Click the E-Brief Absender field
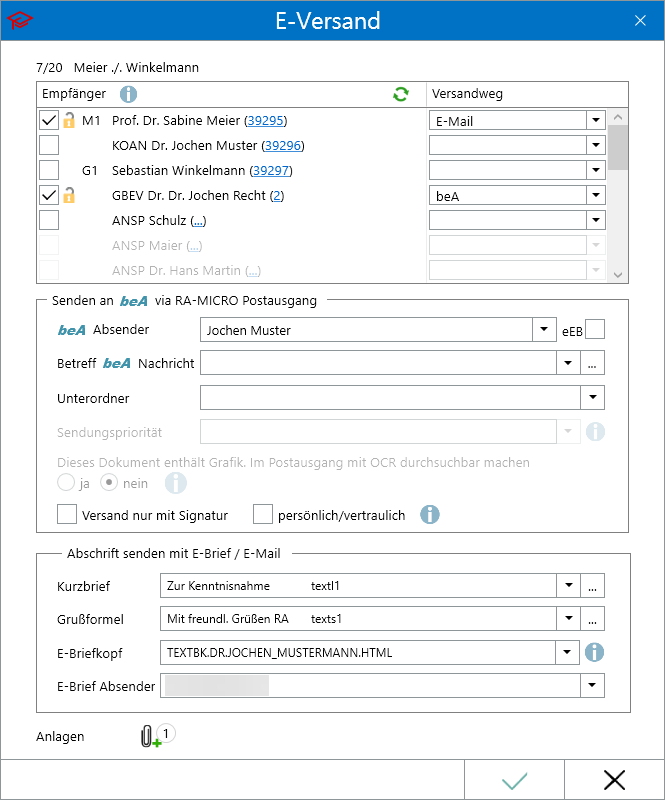 [371, 686]
